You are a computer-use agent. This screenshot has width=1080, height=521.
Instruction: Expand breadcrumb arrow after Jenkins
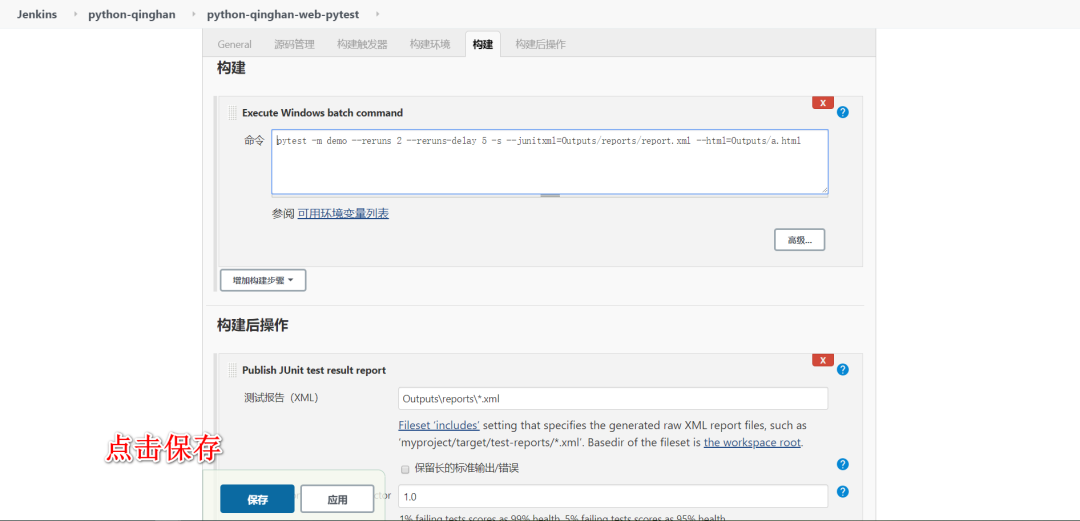[75, 14]
